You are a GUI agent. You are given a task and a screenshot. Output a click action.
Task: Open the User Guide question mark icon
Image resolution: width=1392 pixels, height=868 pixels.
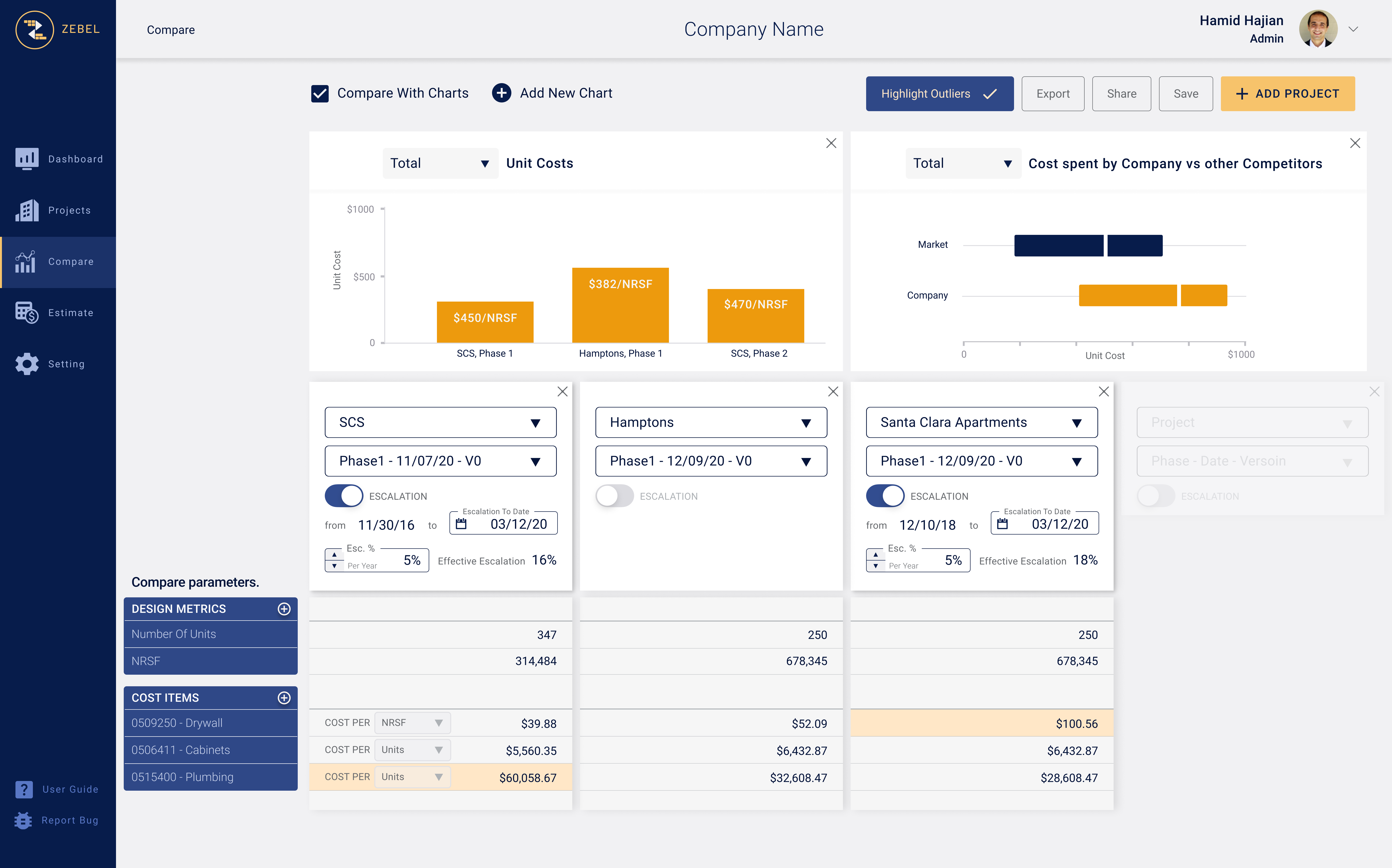24,789
